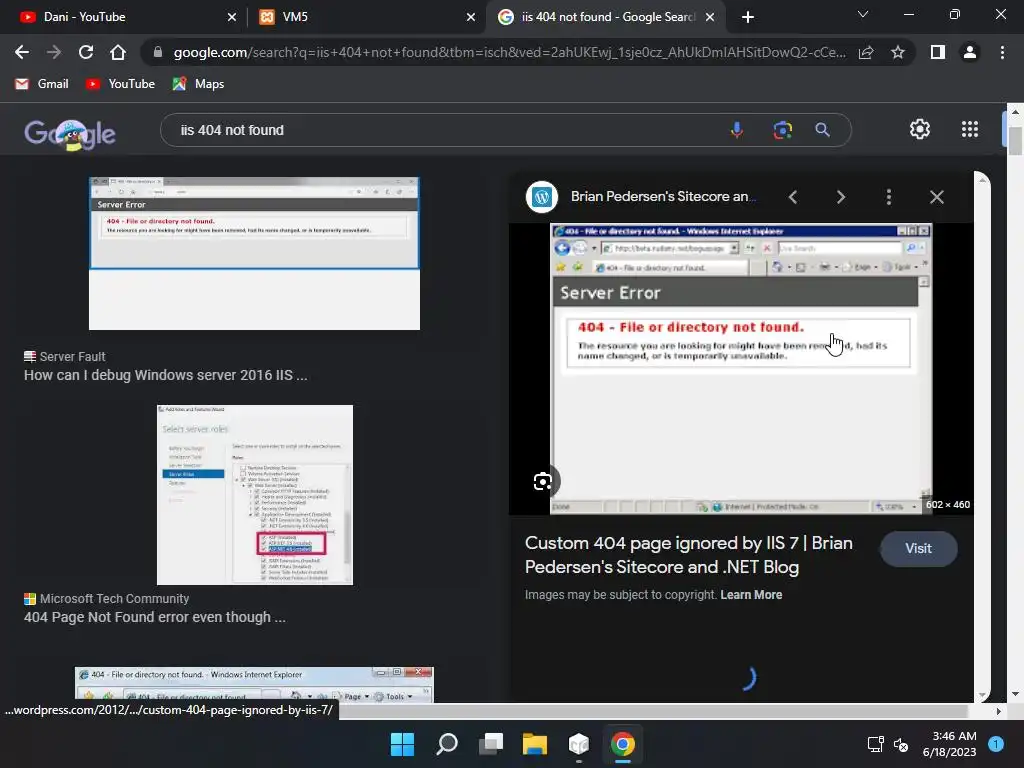The height and width of the screenshot is (768, 1024).
Task: Click the page vertical scrollbar thumb
Action: [x=1015, y=140]
